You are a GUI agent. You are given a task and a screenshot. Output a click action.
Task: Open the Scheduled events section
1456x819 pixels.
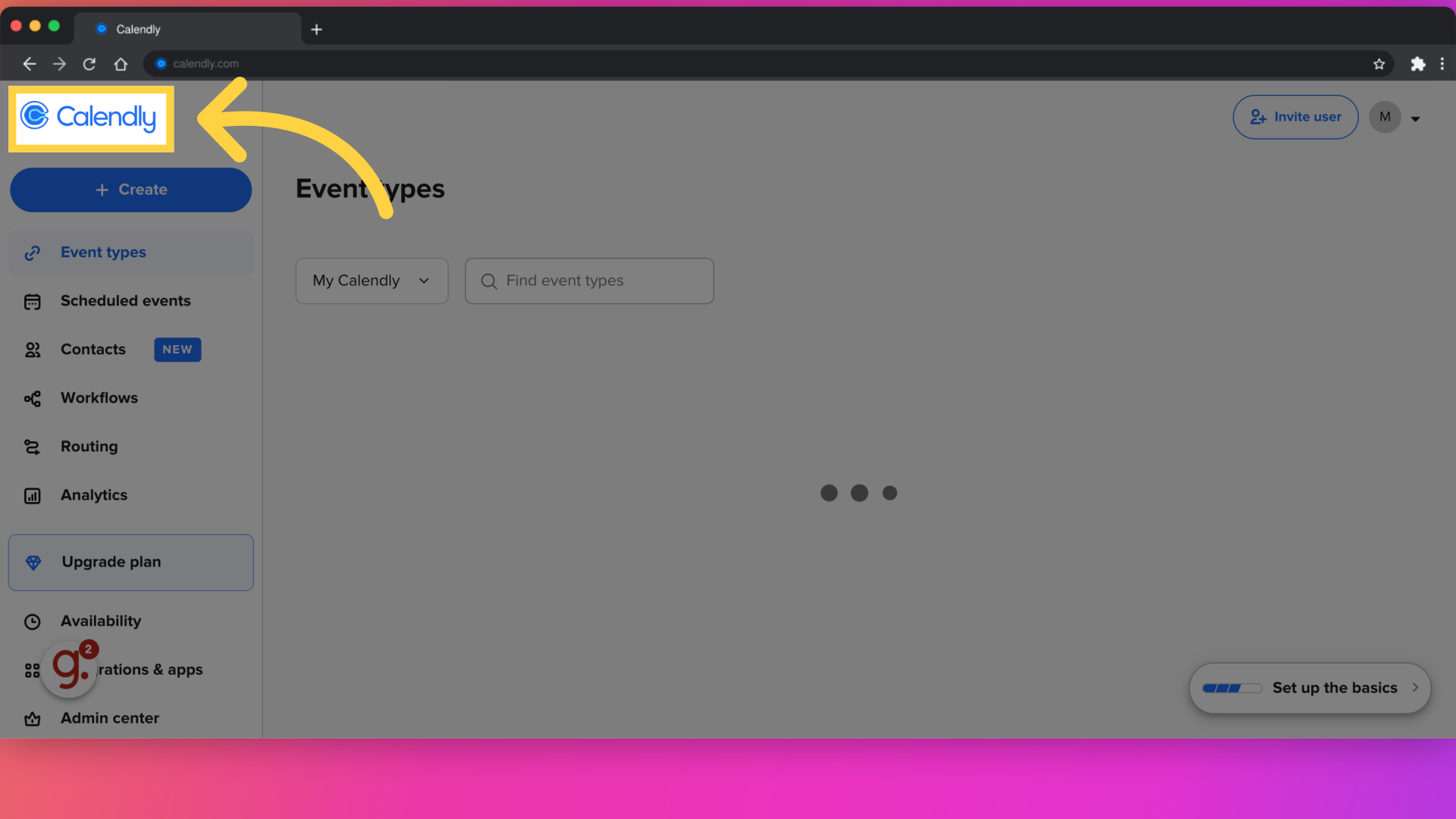pos(125,300)
